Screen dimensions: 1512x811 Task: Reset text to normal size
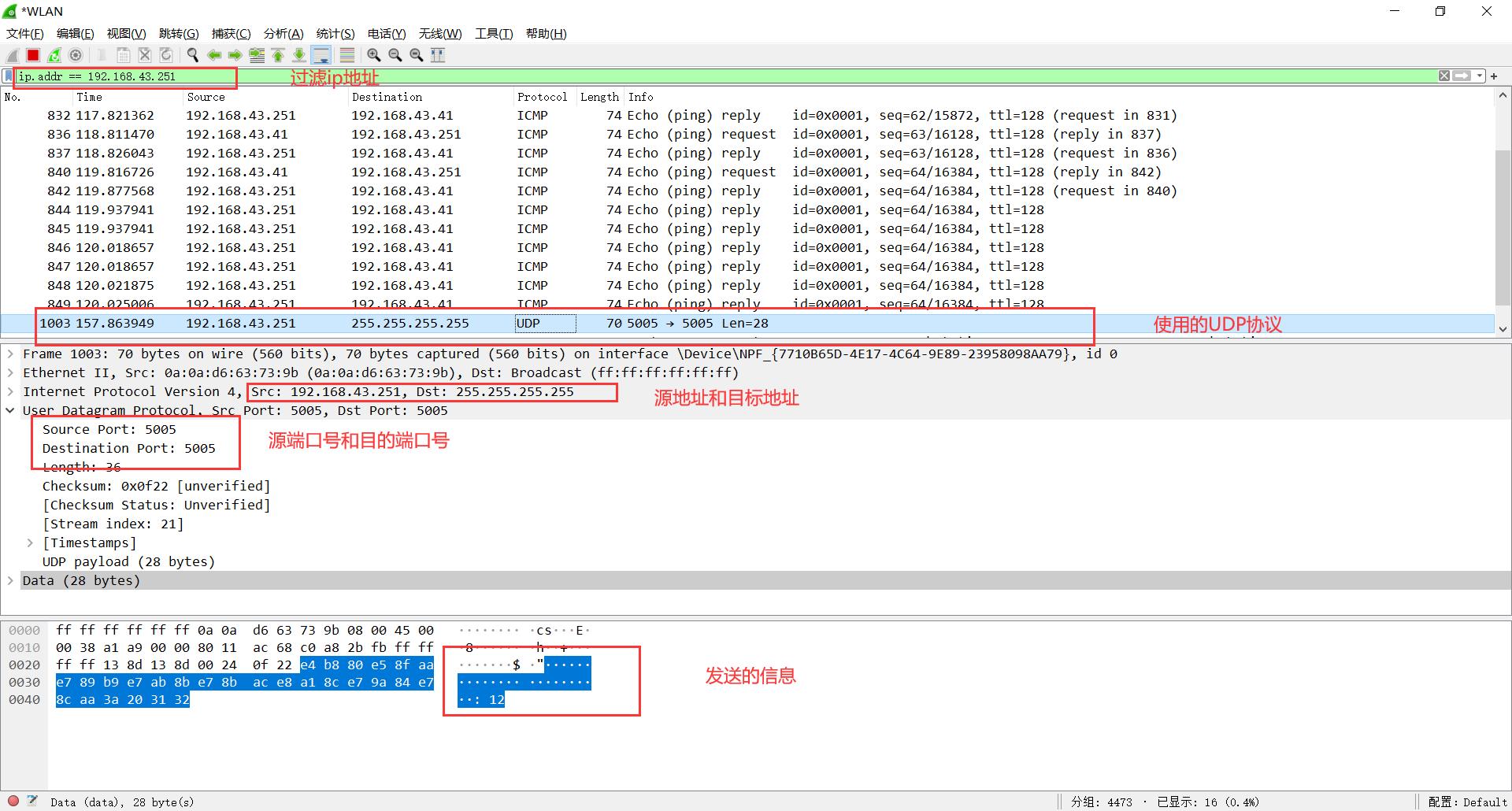[417, 55]
